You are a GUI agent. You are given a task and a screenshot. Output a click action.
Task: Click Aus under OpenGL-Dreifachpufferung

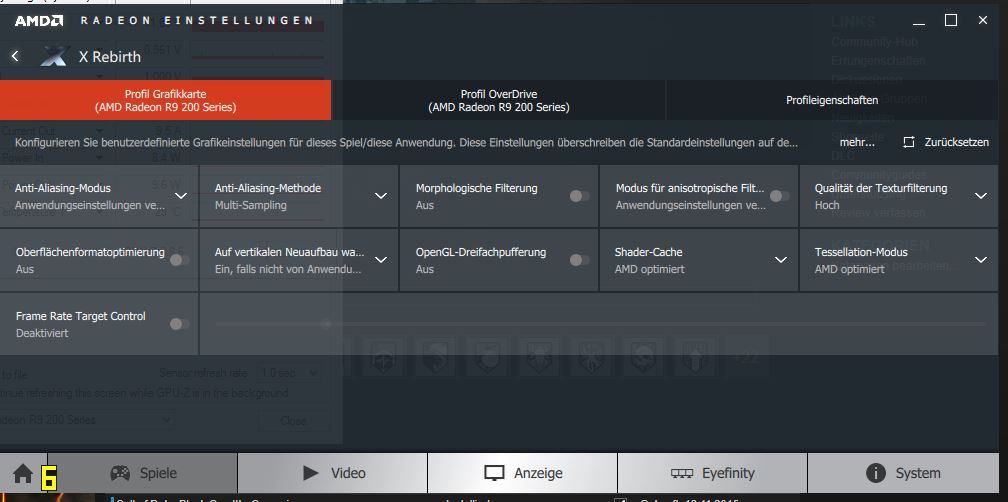point(424,269)
